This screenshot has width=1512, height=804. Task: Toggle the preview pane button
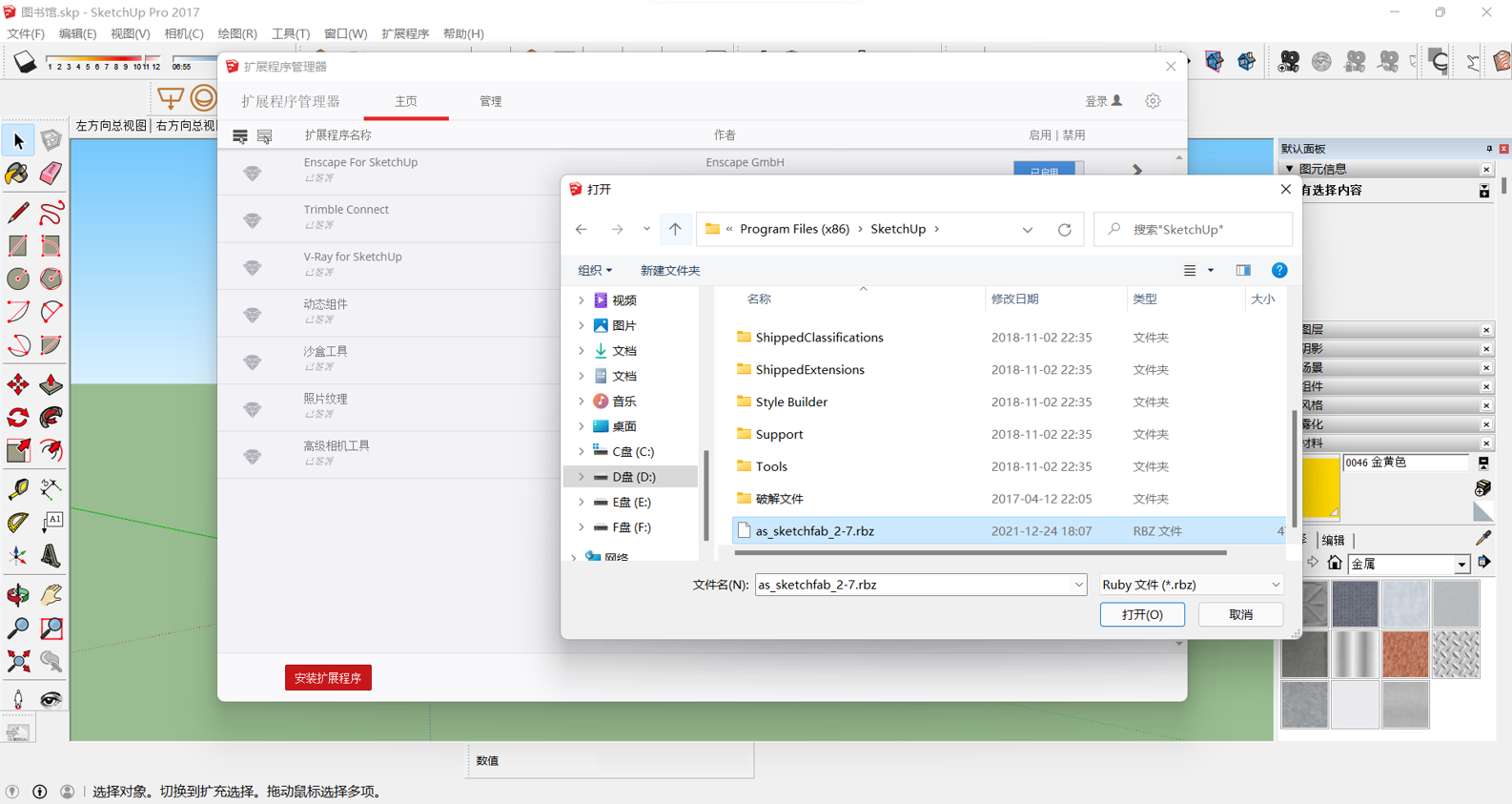[1243, 271]
